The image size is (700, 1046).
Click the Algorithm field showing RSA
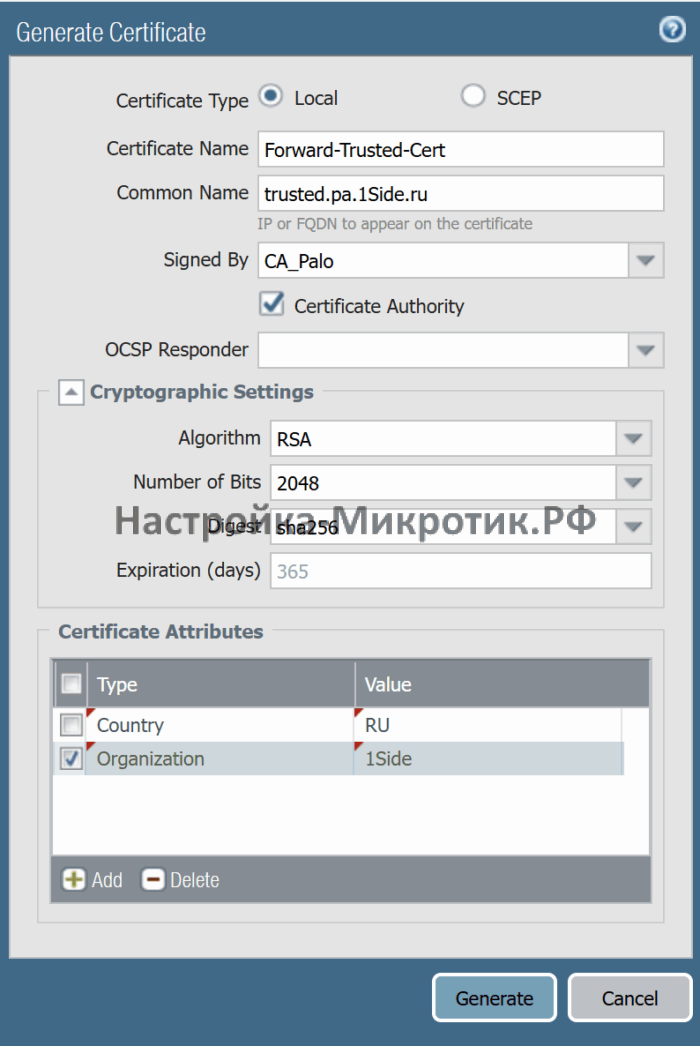click(x=443, y=439)
